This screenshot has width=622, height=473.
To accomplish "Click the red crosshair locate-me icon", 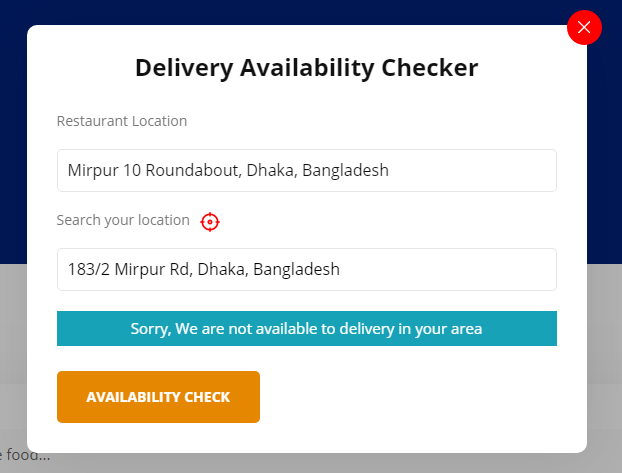I will 210,221.
